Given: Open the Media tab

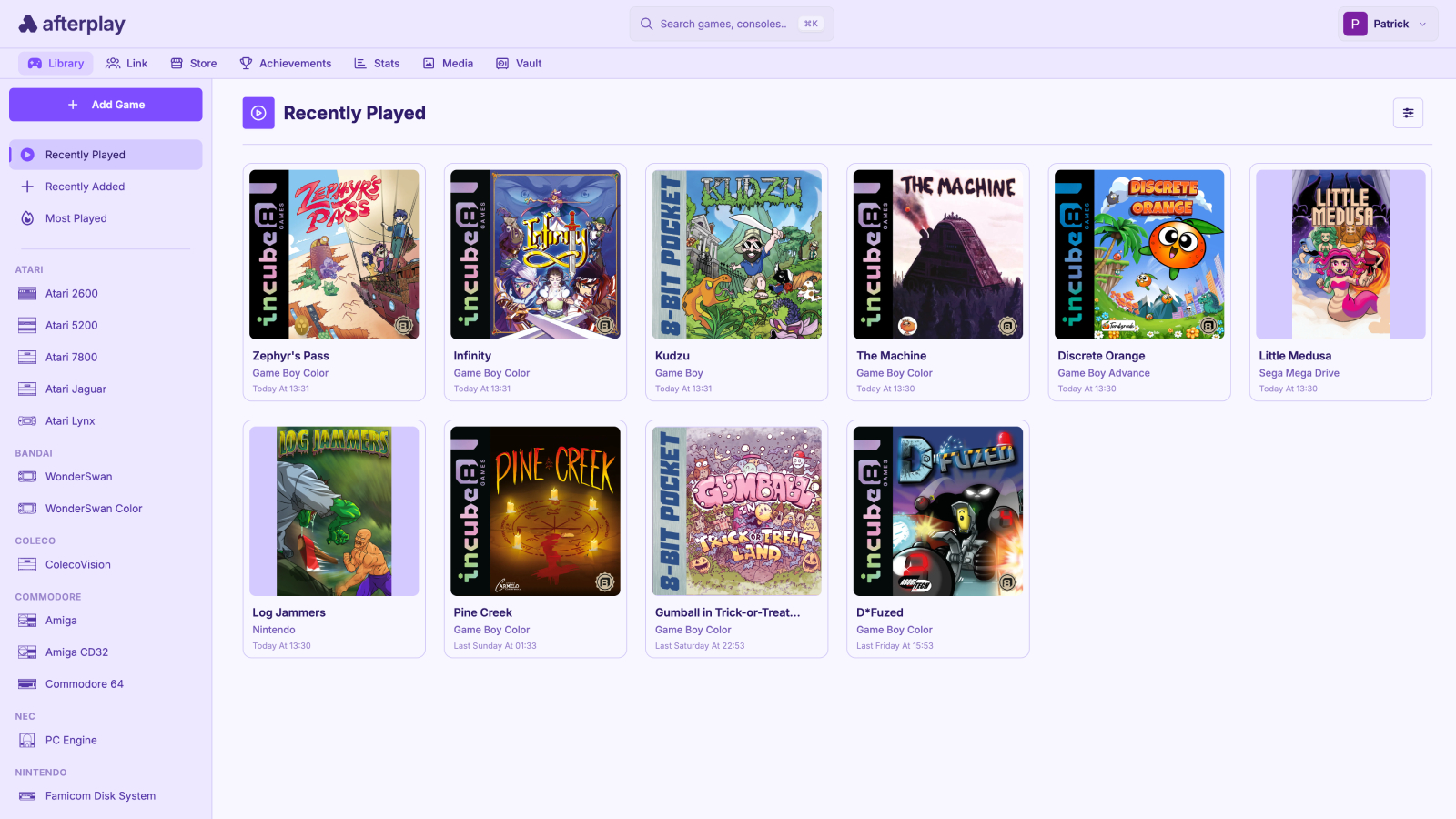Looking at the screenshot, I should [448, 63].
